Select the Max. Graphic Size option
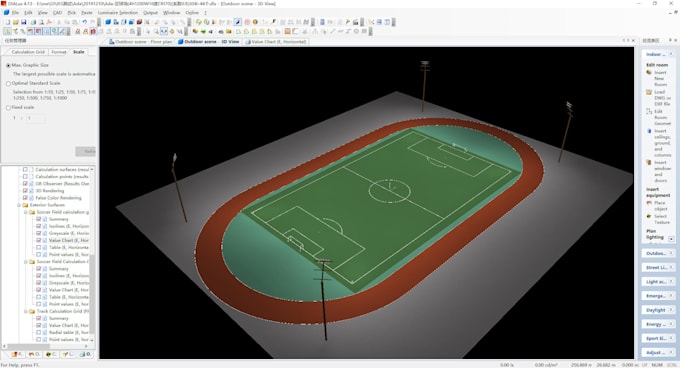680x368 pixels. click(x=8, y=65)
